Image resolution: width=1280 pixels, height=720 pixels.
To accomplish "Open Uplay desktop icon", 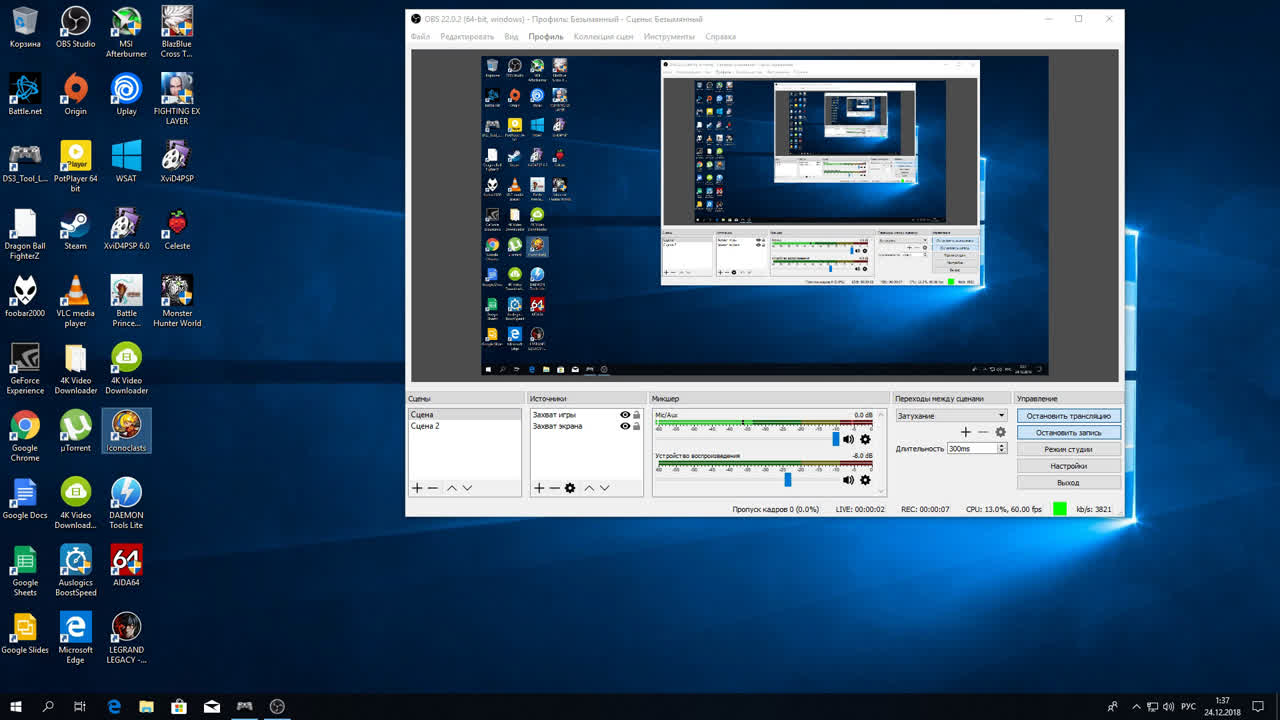I will tap(126, 95).
